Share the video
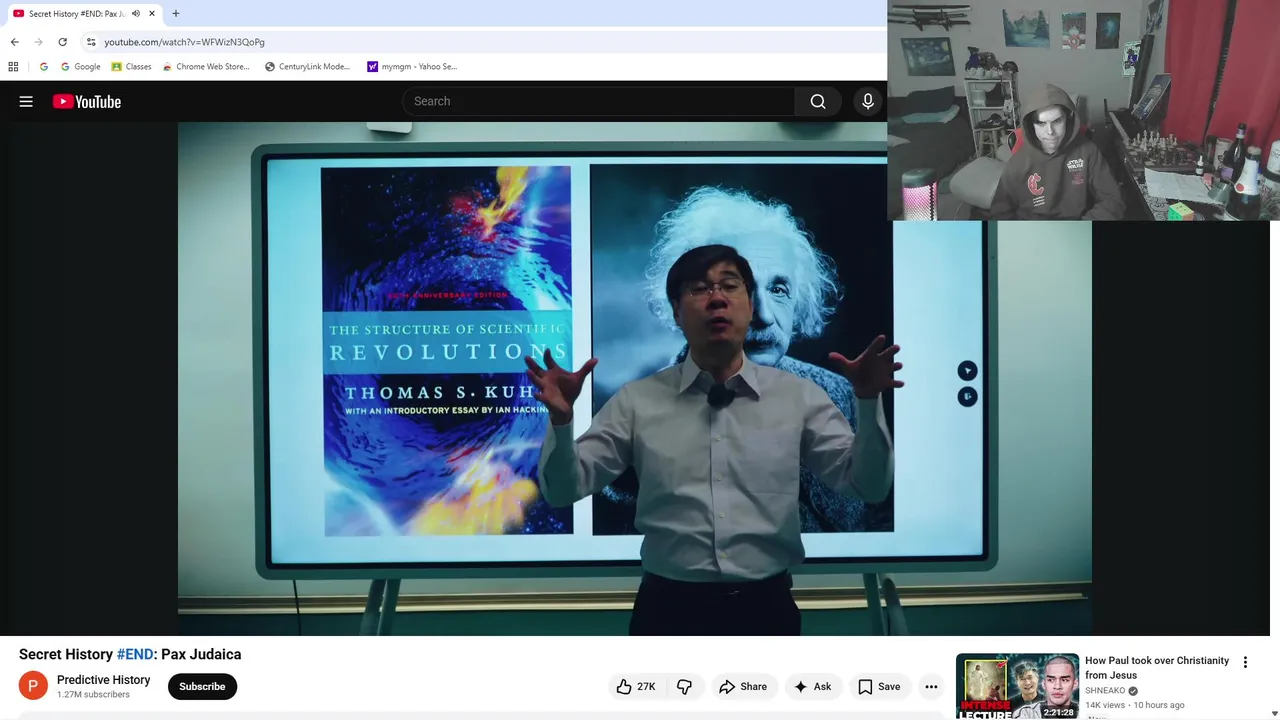Screen dimensions: 1280x720 pyautogui.click(x=743, y=687)
